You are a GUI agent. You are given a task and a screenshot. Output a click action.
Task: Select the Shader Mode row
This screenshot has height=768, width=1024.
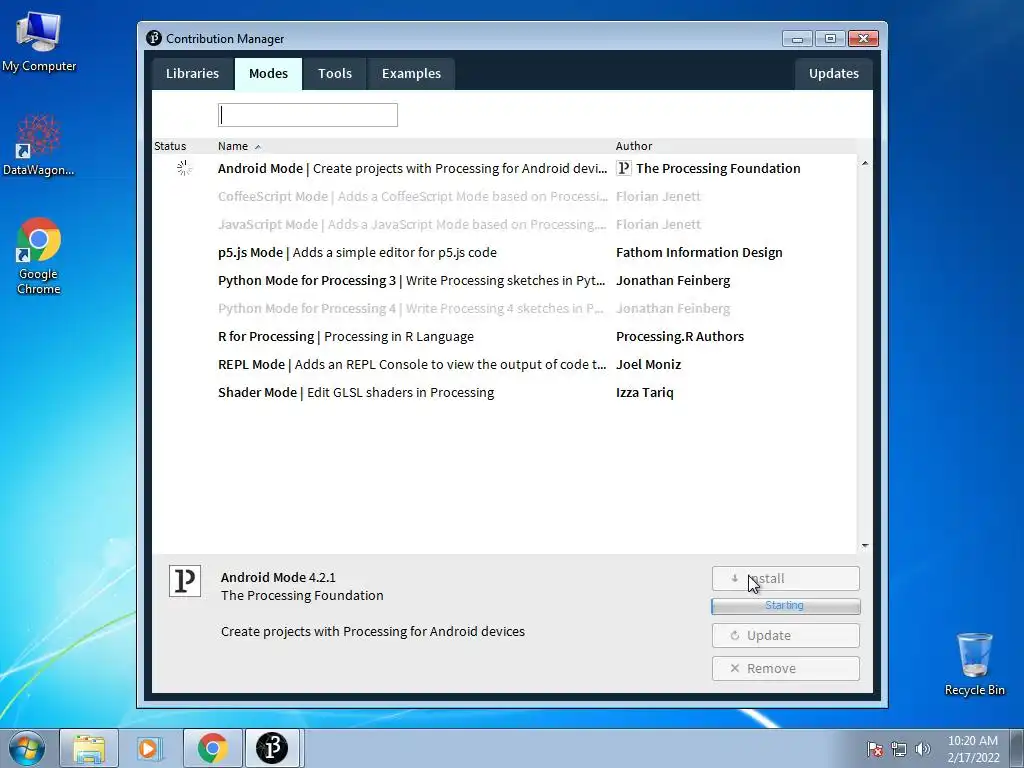504,393
